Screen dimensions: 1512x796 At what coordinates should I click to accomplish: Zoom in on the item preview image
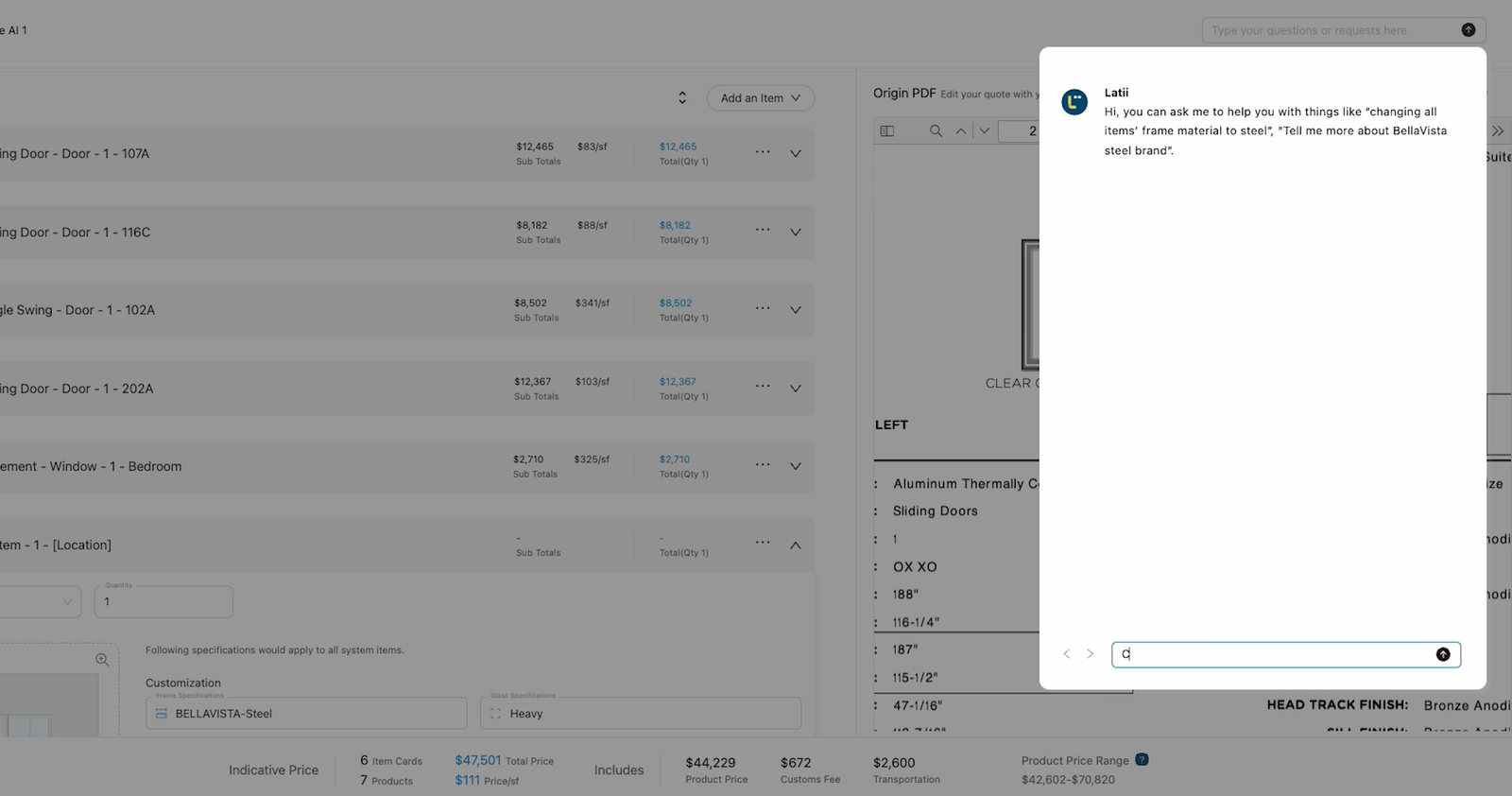[x=102, y=659]
